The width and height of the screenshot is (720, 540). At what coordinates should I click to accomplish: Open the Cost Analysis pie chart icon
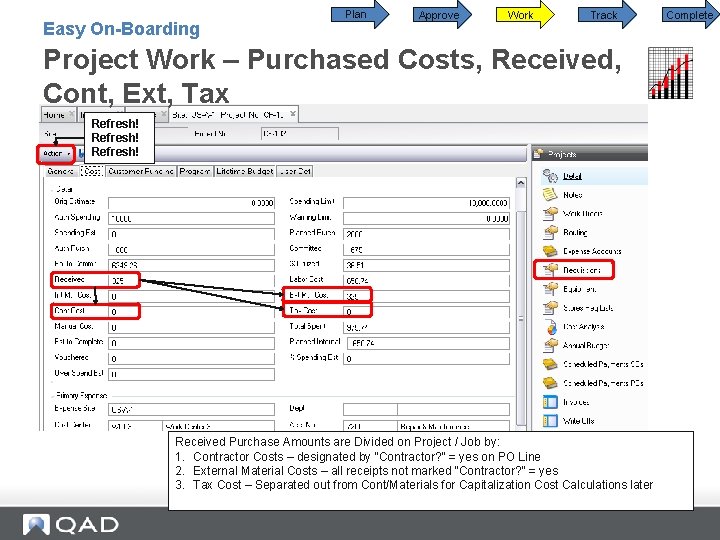coord(550,326)
